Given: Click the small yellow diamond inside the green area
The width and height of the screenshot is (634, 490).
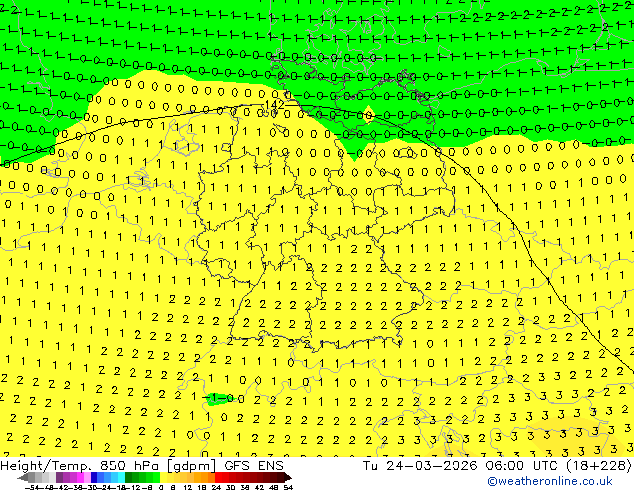Looking at the screenshot, I should click(x=368, y=114).
